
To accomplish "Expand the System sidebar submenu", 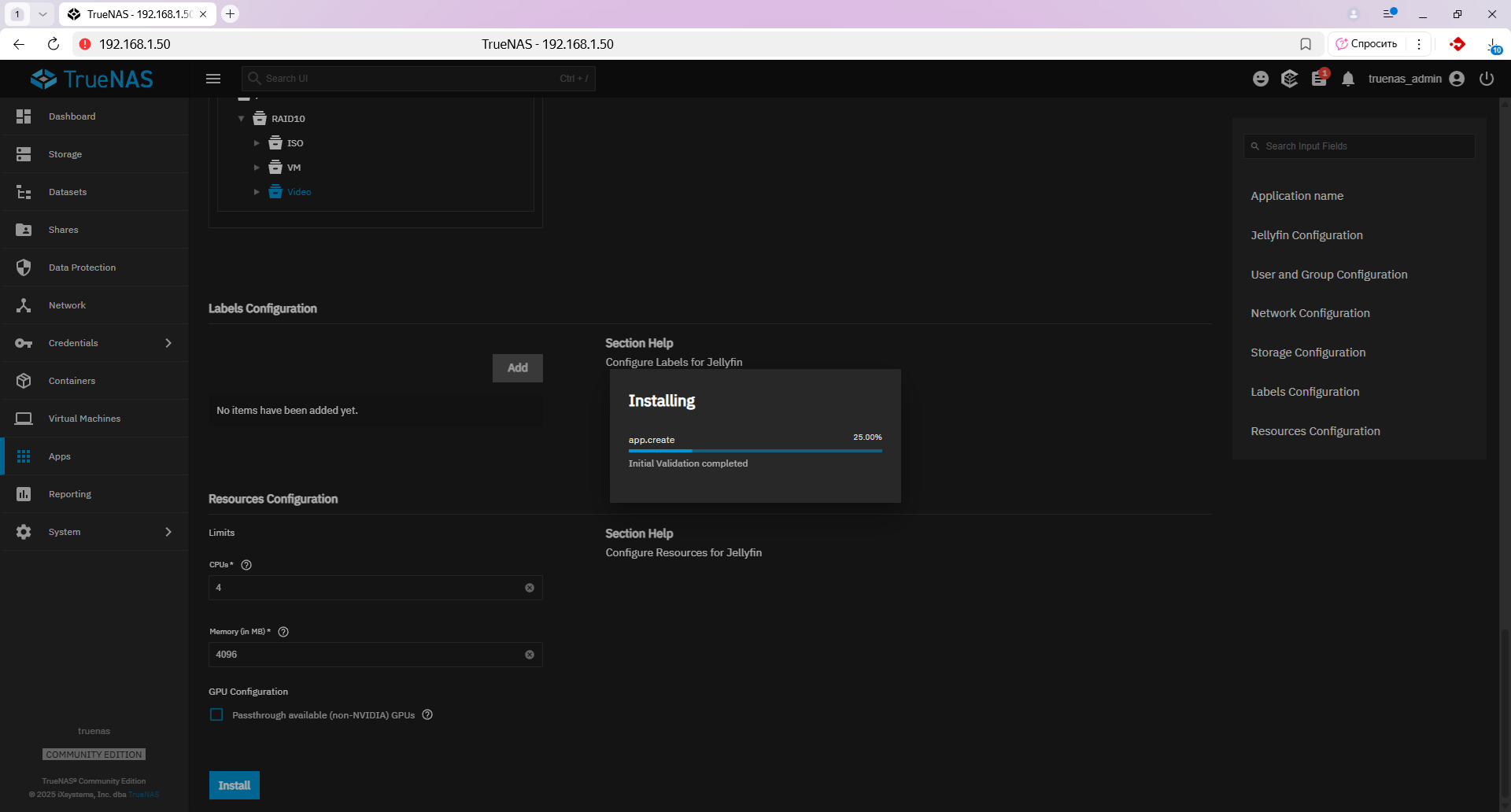I will [168, 532].
